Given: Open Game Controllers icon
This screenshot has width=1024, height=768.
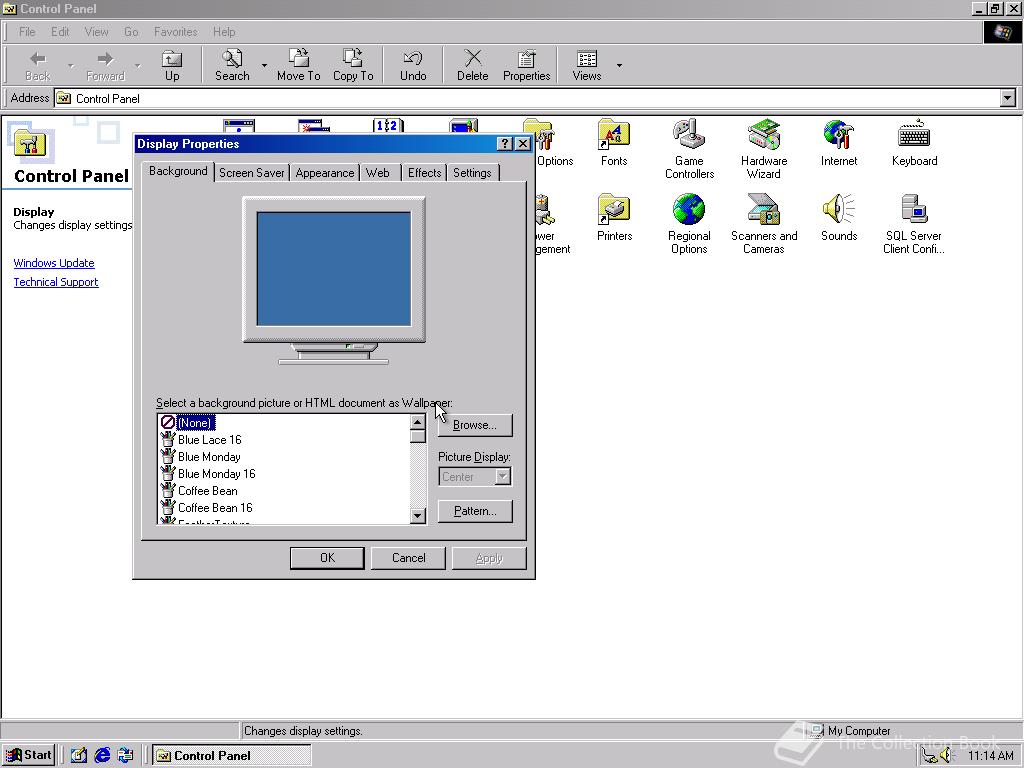Looking at the screenshot, I should 689,135.
